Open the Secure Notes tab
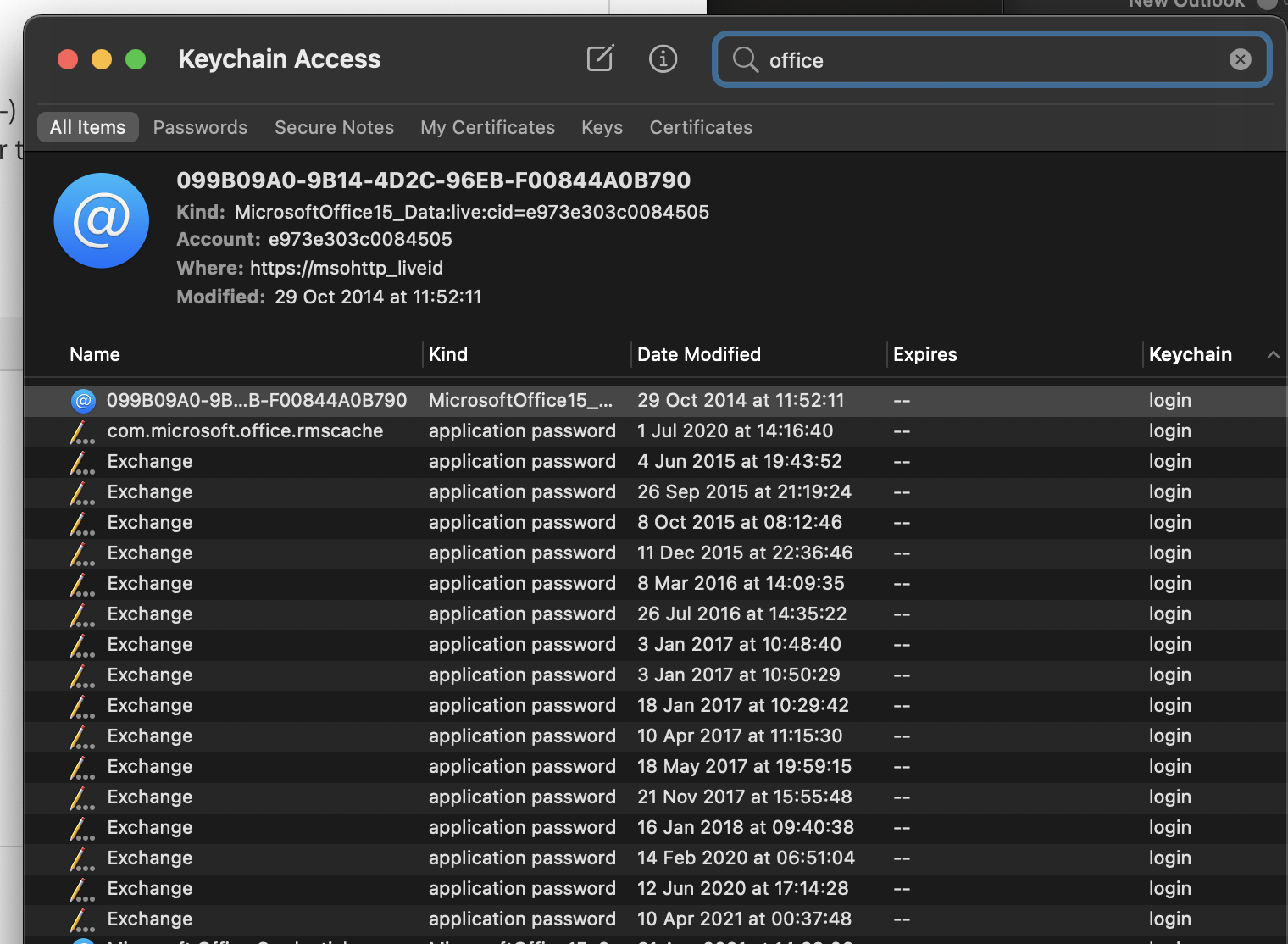Screen dimensions: 1288x944 pos(334,127)
